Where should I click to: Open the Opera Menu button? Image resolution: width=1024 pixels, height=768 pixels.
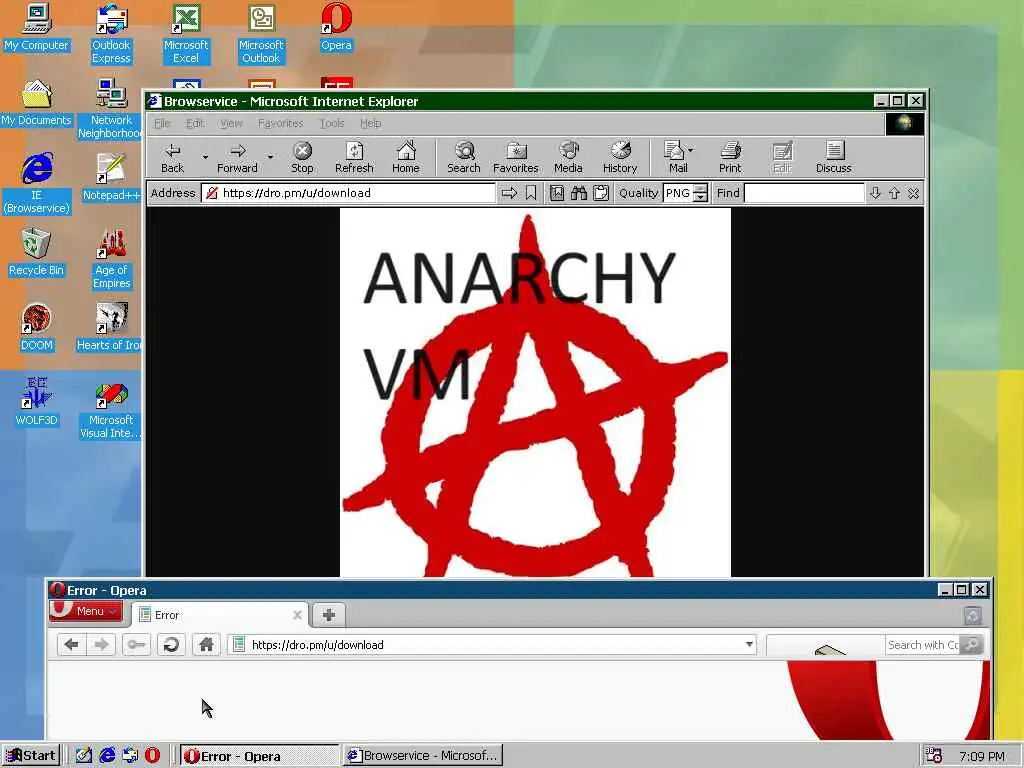coord(86,611)
